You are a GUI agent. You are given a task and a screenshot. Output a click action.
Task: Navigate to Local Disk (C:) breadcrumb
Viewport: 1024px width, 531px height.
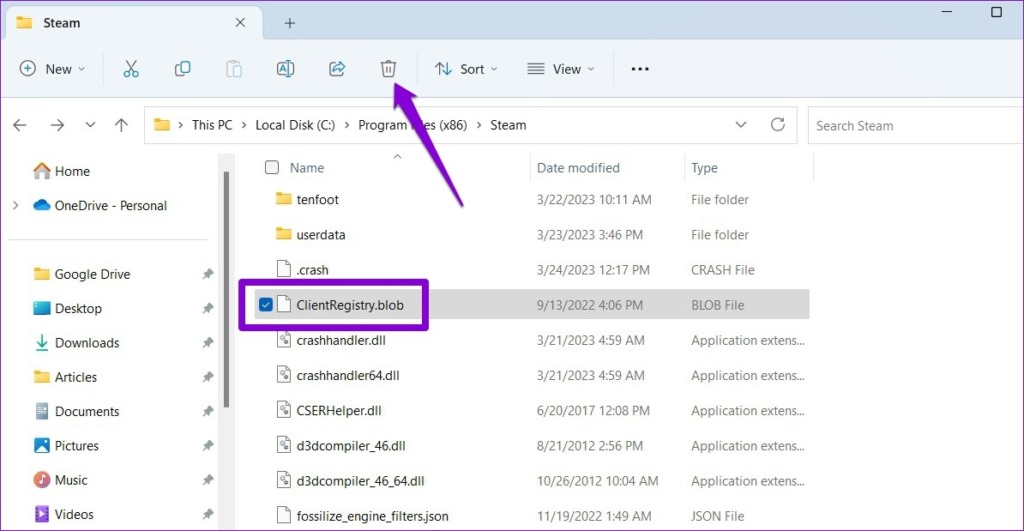tap(295, 125)
